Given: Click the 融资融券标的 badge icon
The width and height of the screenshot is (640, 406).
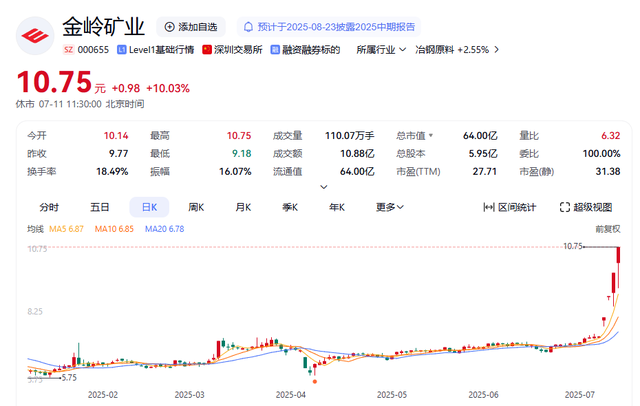Looking at the screenshot, I should tap(275, 50).
